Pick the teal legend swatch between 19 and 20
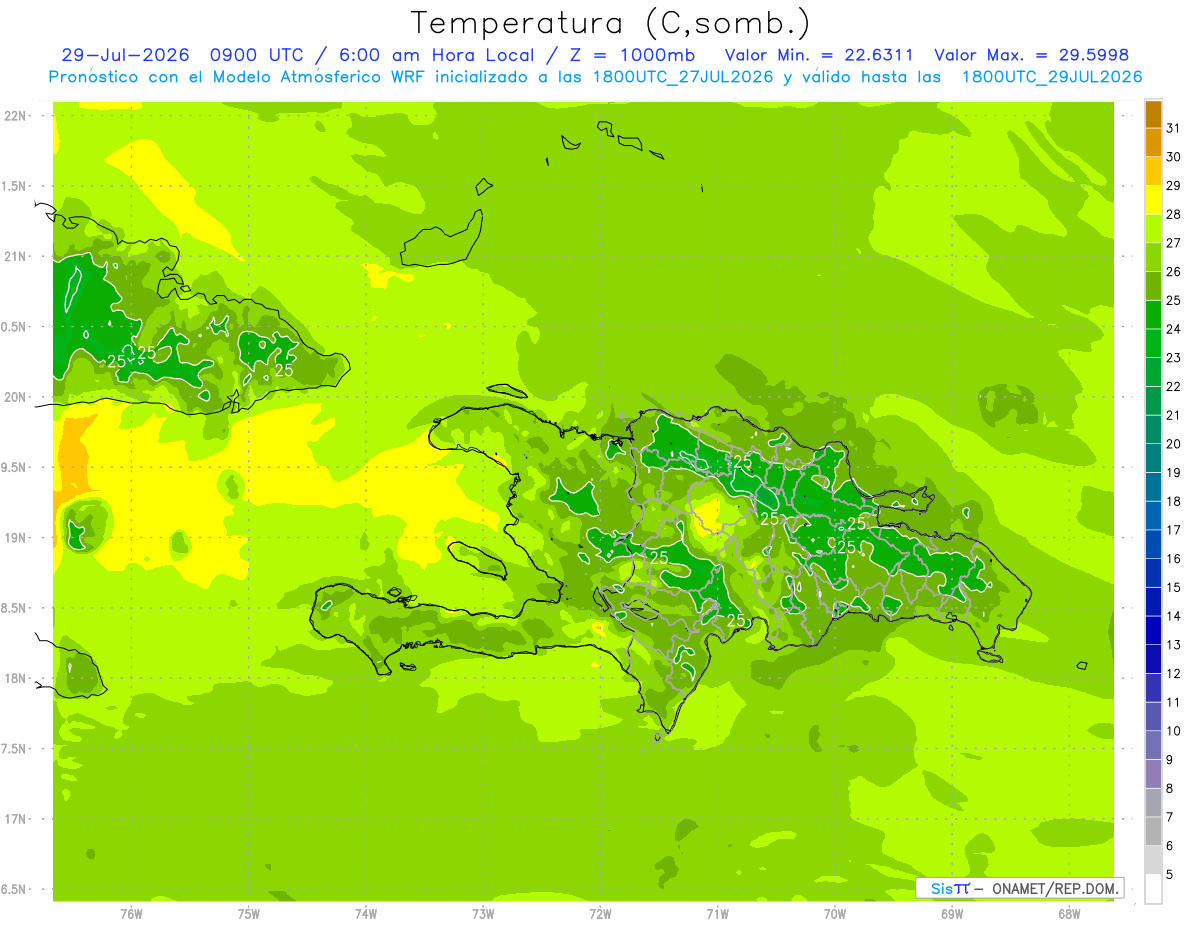The image size is (1200, 927). pyautogui.click(x=1153, y=459)
